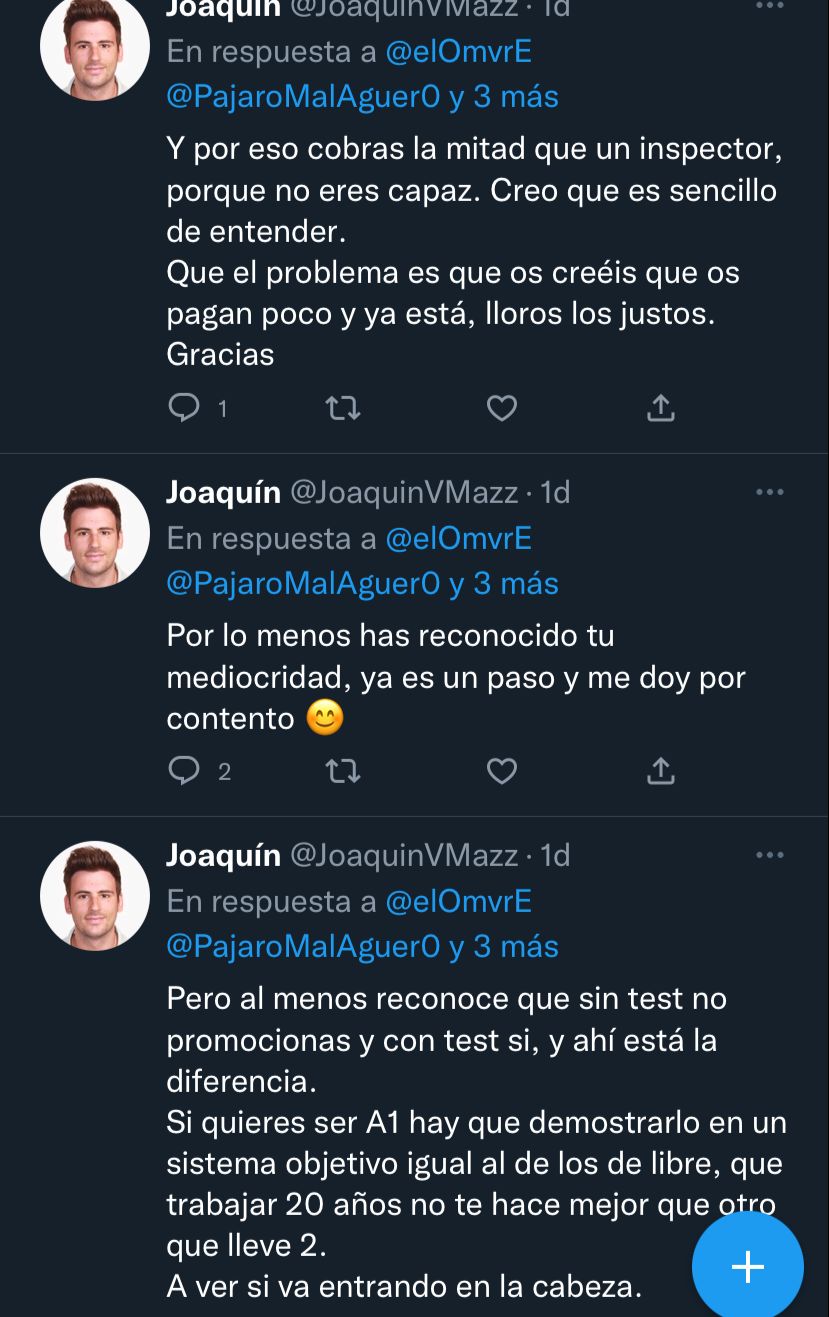
Task: Open the profile picture on the "mediocridad" tweet
Action: coord(95,533)
